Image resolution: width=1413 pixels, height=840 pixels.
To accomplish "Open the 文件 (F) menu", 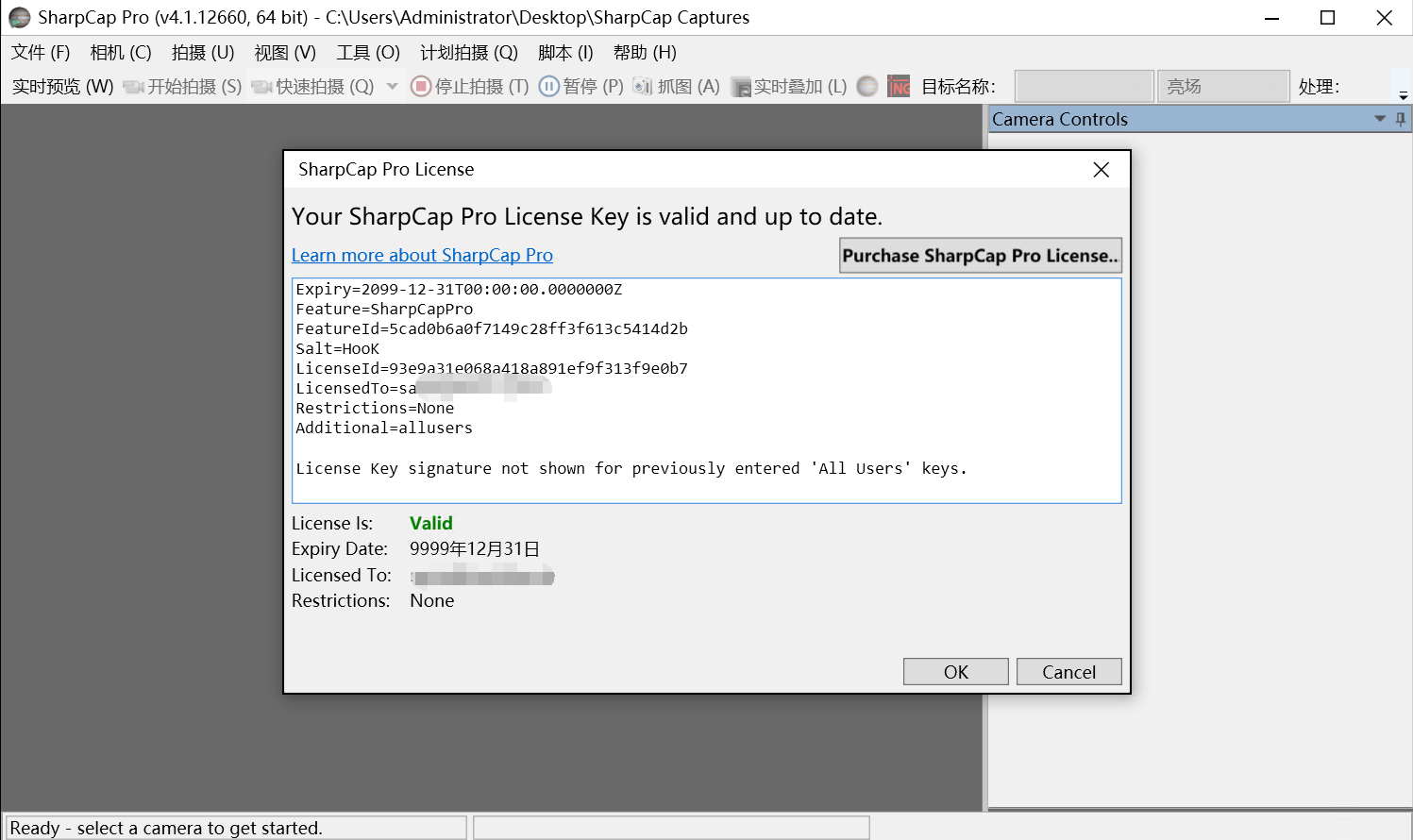I will (x=41, y=53).
